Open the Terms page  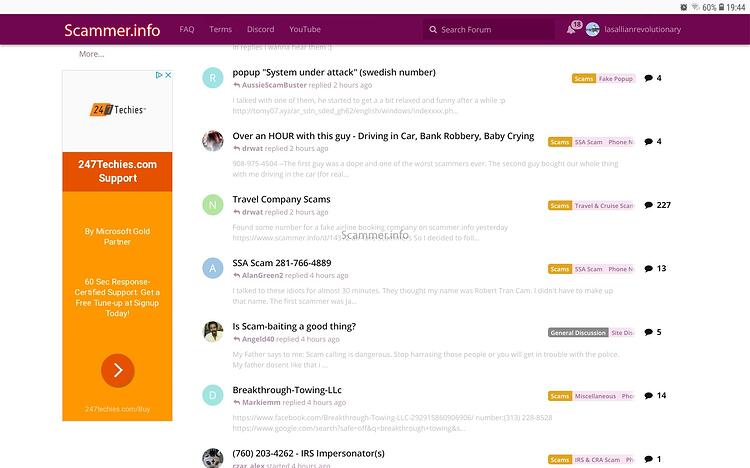click(221, 29)
